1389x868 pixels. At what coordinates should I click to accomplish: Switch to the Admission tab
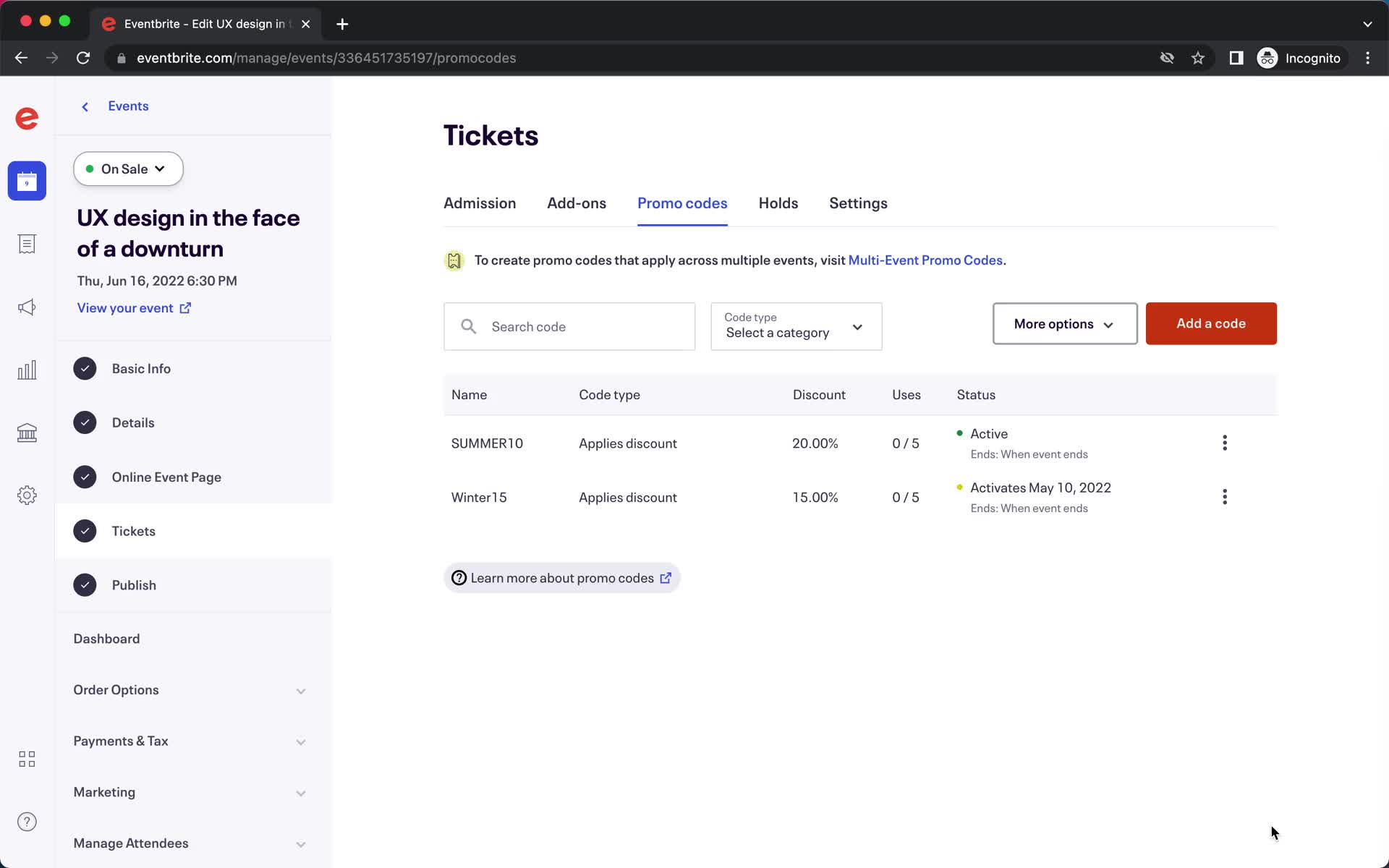[x=479, y=203]
